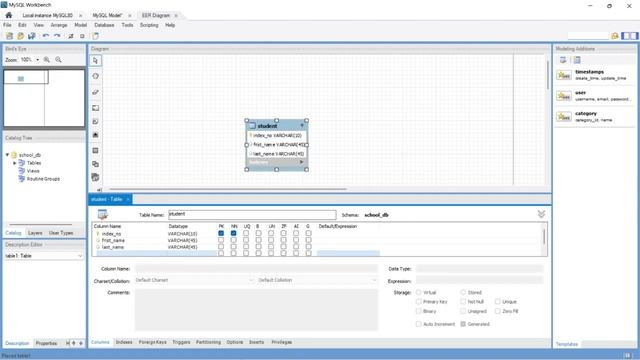Viewport: 640px width, 360px height.
Task: Switch to the Indexes tab
Action: pos(124,342)
